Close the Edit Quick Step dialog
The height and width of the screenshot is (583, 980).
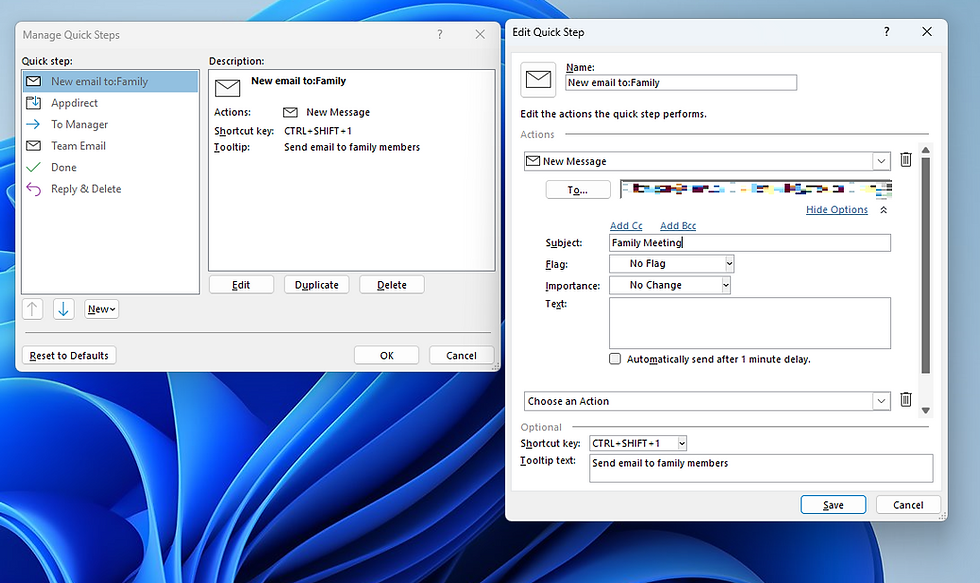[927, 31]
